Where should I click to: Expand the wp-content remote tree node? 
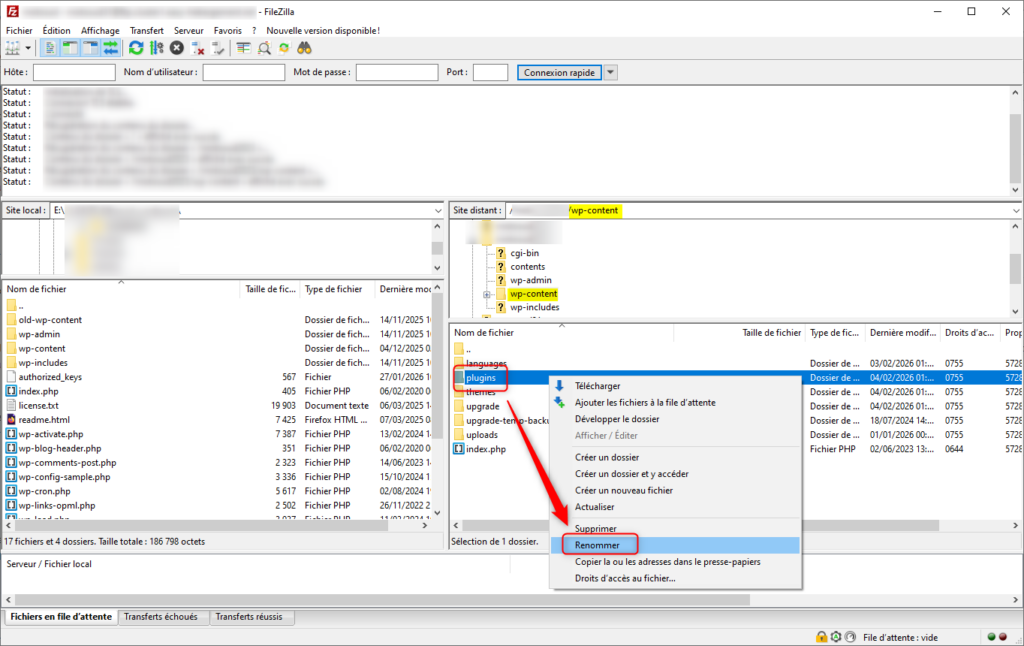(x=487, y=295)
